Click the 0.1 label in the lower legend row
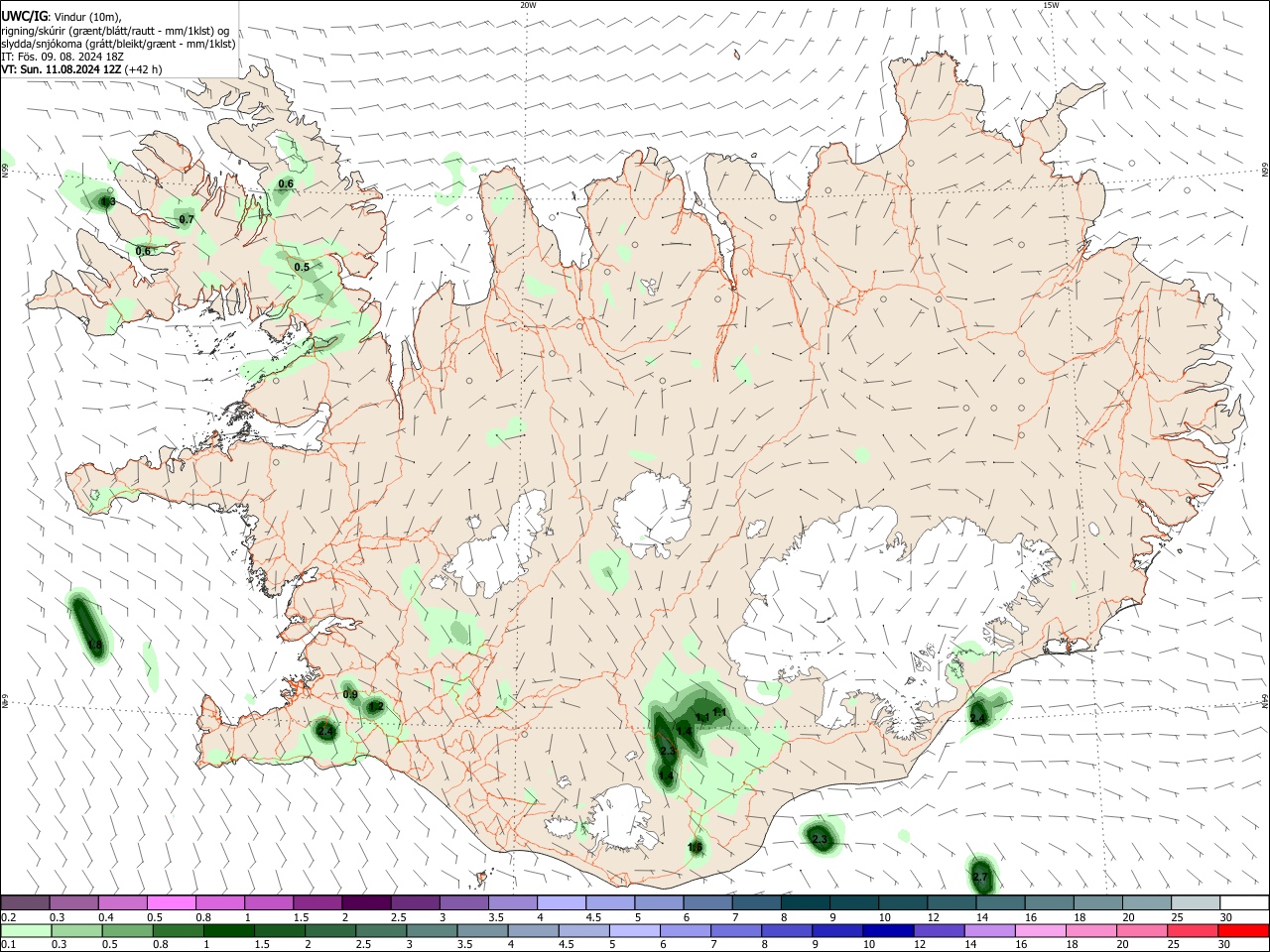Viewport: 1270px width, 952px height. (x=9, y=944)
